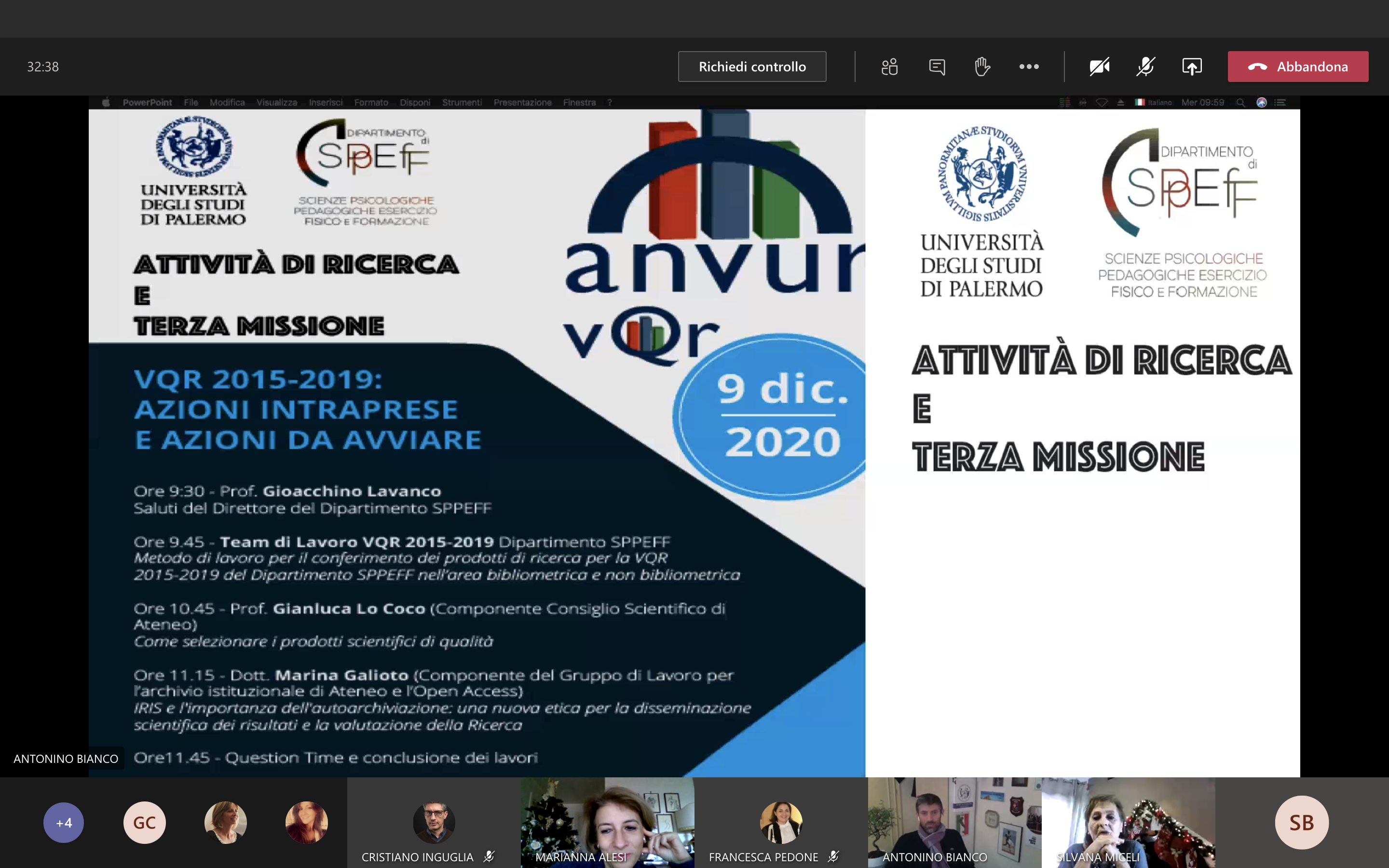This screenshot has width=1389, height=868.
Task: Open the Formato menu
Action: point(371,102)
